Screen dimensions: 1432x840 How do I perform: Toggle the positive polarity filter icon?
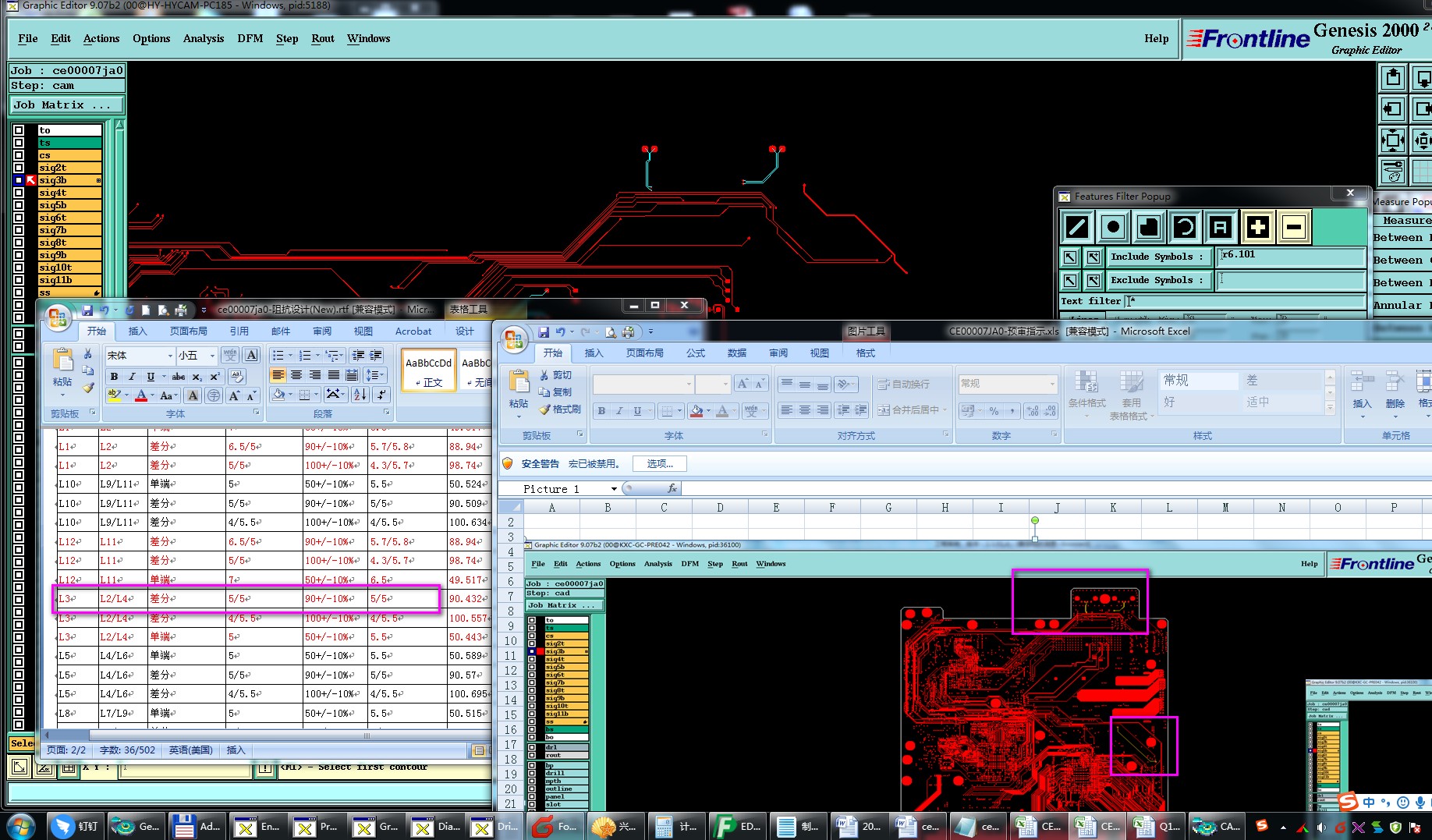pos(1257,227)
